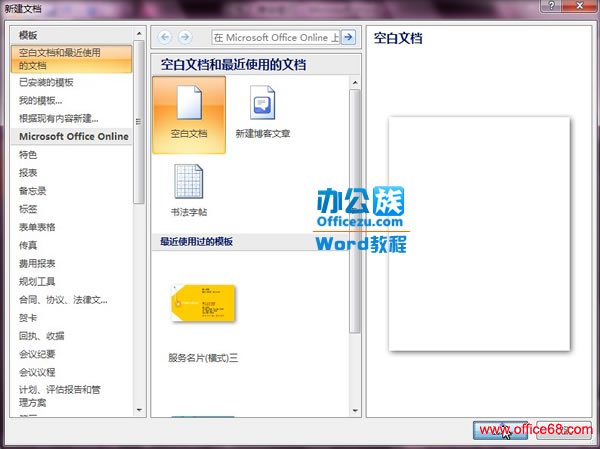Close the 新建文档 dialog
Screen dimensions: 600x449
coord(579,5)
